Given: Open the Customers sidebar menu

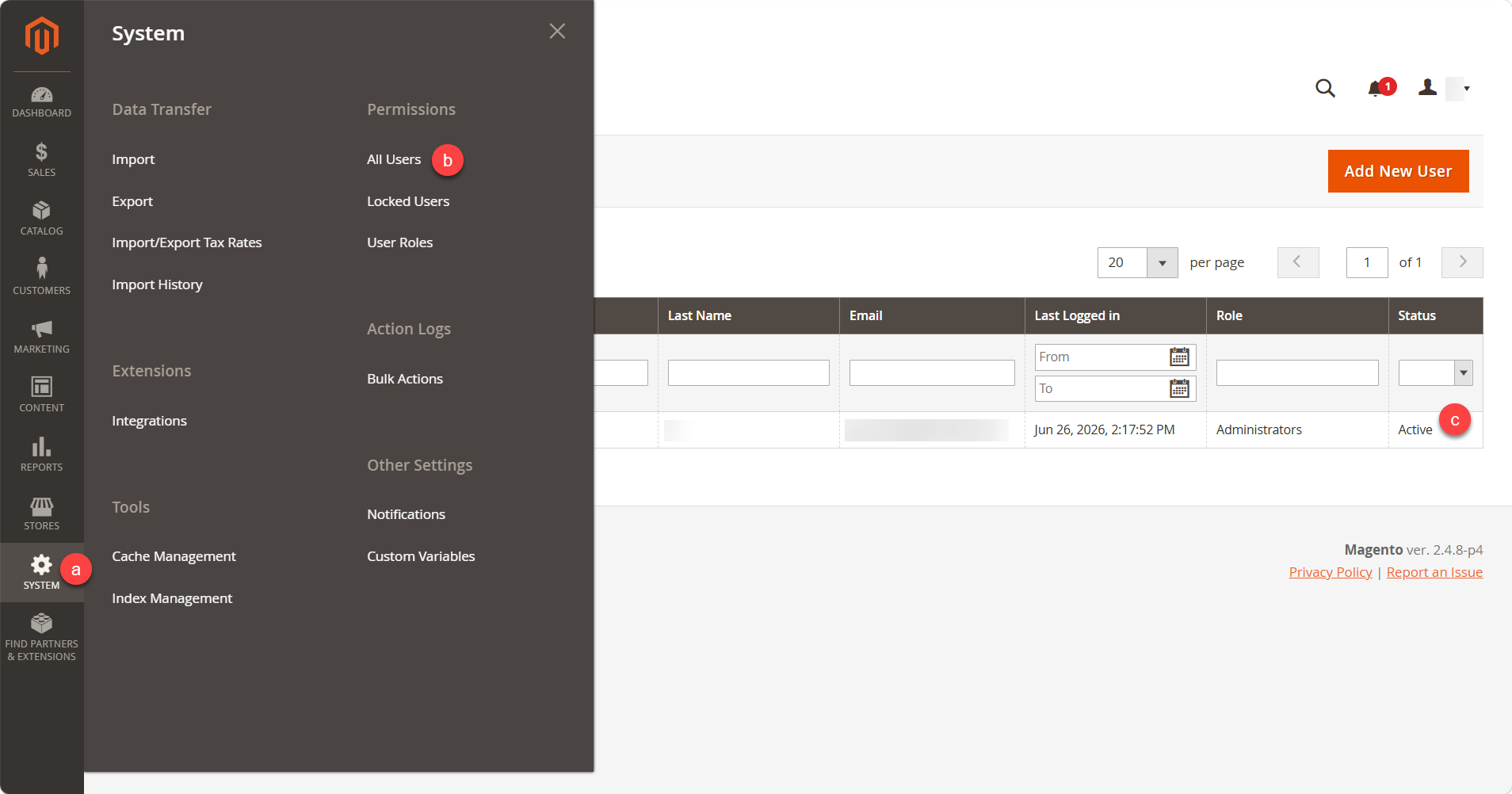Looking at the screenshot, I should click(41, 277).
